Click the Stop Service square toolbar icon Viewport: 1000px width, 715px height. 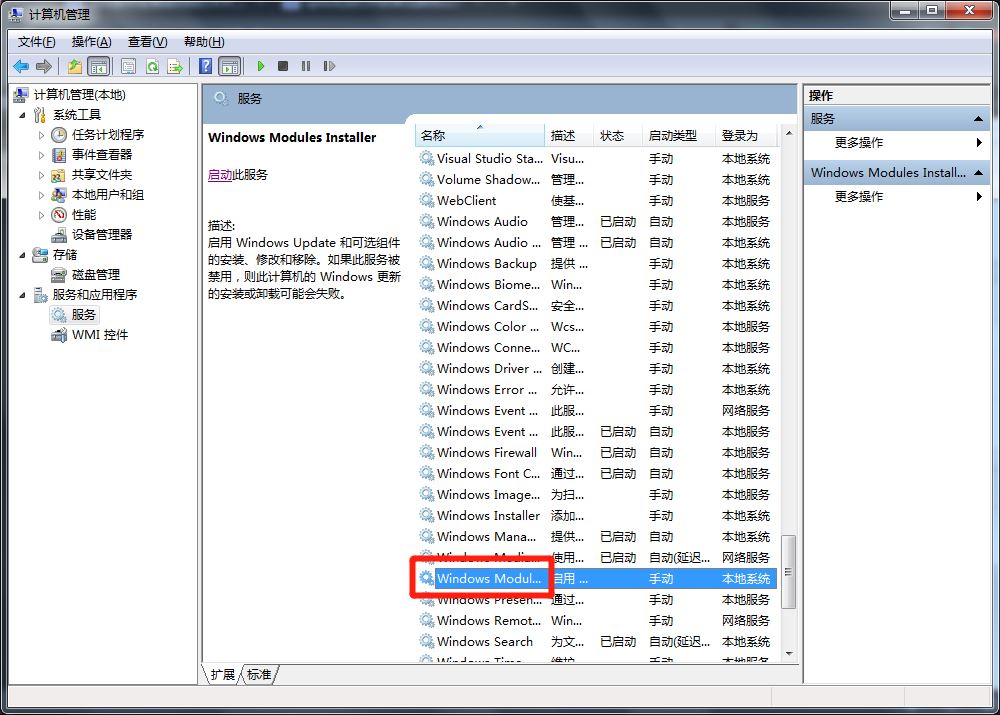click(283, 66)
